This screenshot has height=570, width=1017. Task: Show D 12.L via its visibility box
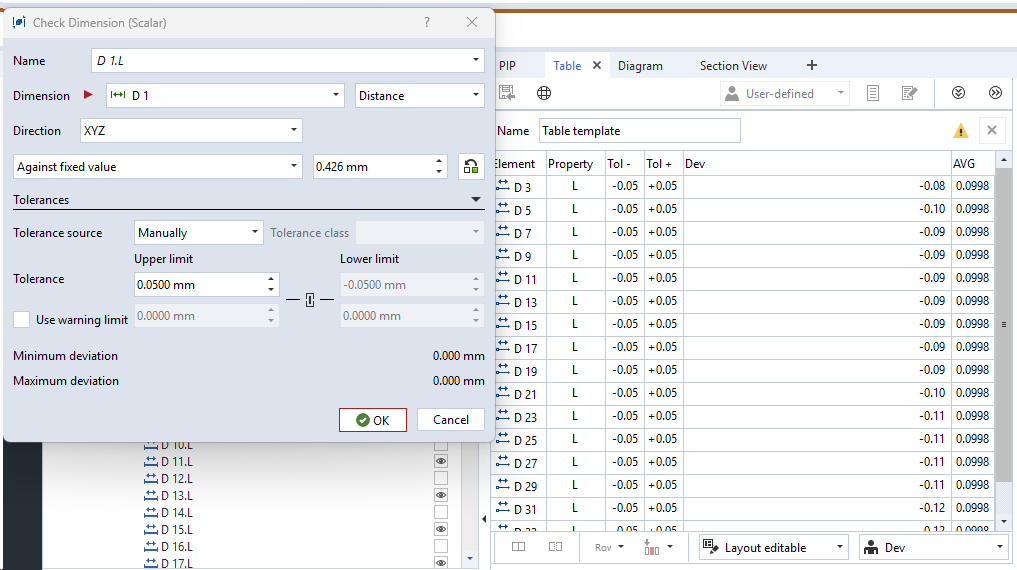[x=440, y=479]
